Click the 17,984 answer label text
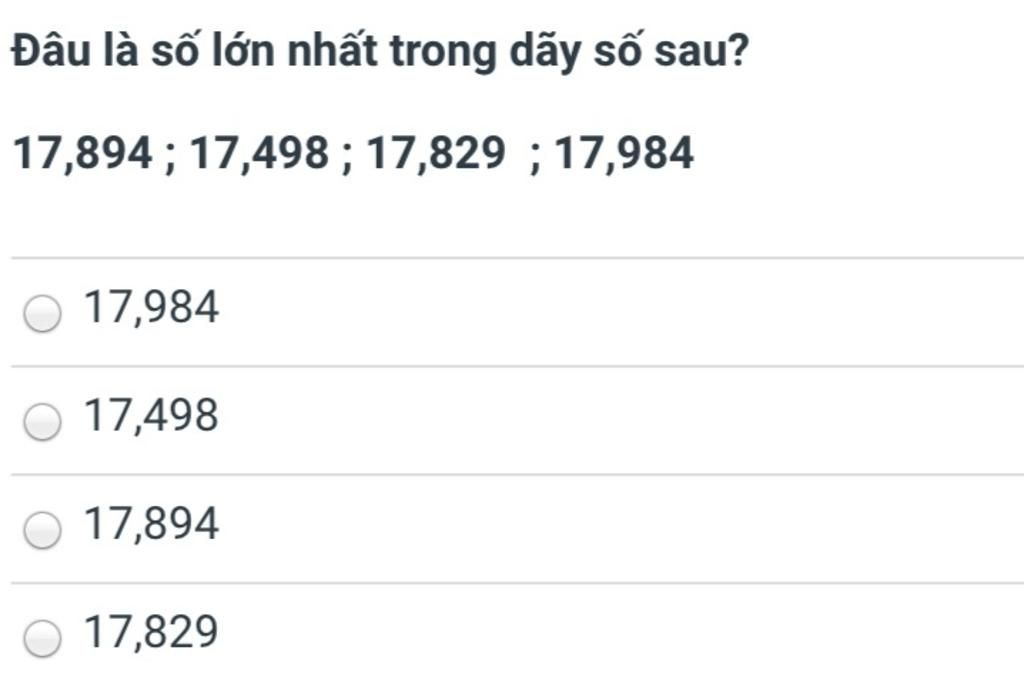 pyautogui.click(x=152, y=307)
